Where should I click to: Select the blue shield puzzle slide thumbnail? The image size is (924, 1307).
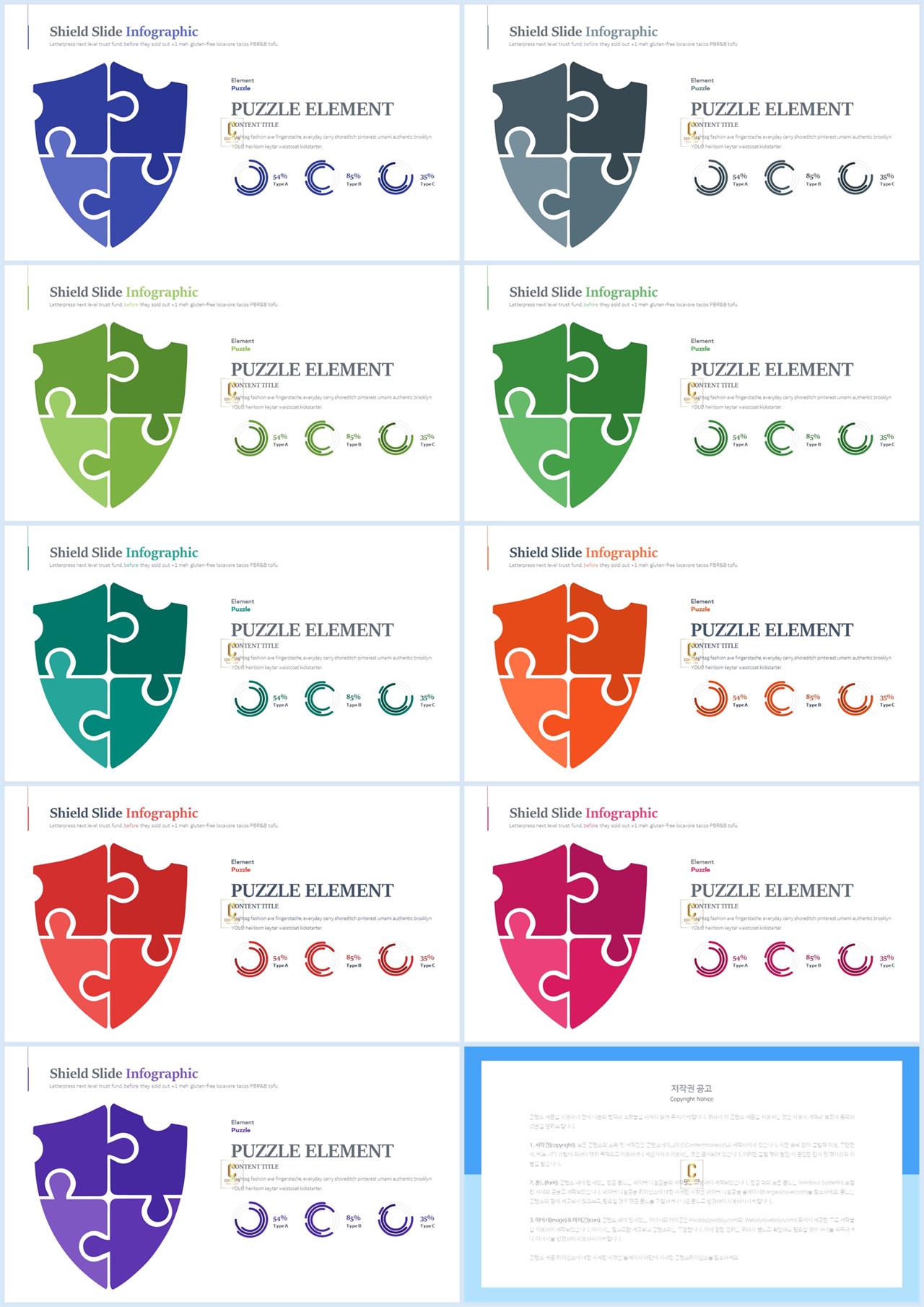232,133
